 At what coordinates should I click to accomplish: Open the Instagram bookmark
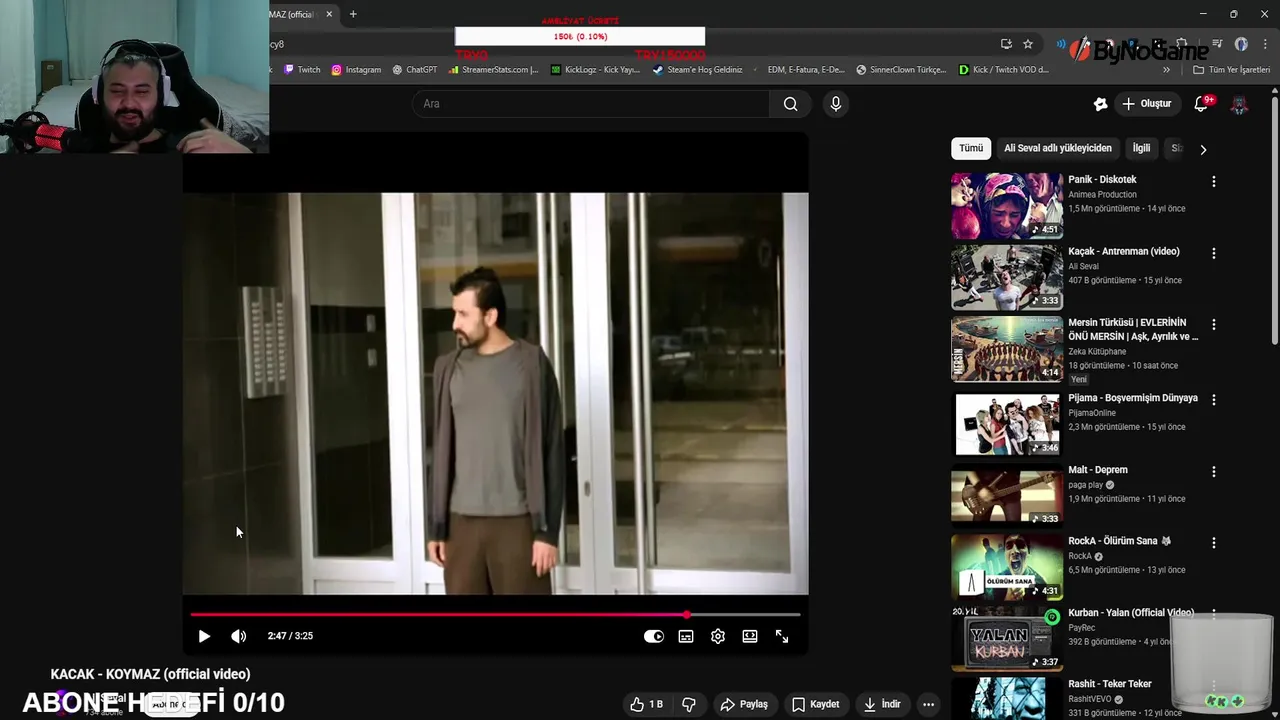[x=356, y=70]
